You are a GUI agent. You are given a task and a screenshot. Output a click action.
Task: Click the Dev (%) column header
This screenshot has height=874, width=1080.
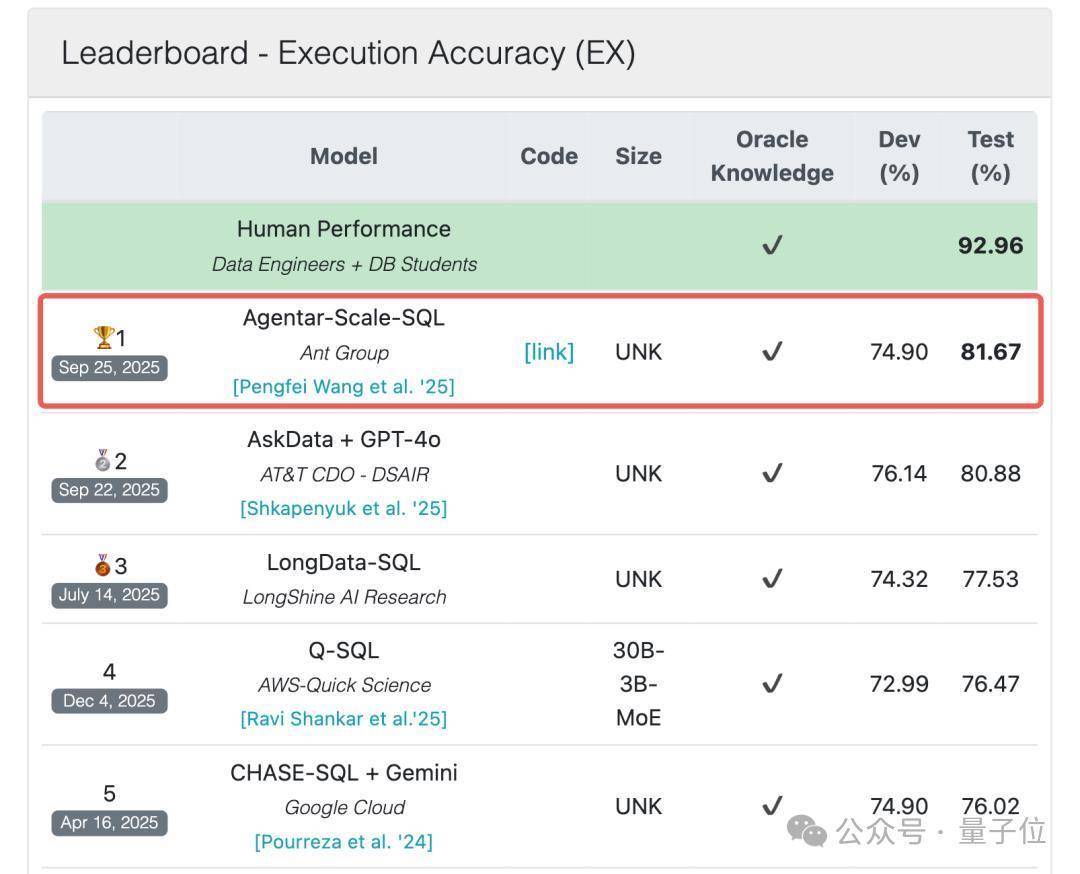tap(899, 156)
